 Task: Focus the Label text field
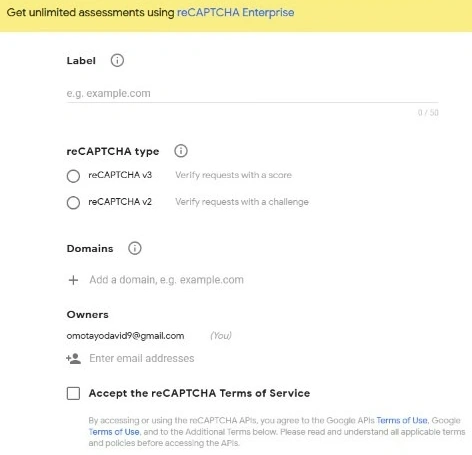[252, 93]
